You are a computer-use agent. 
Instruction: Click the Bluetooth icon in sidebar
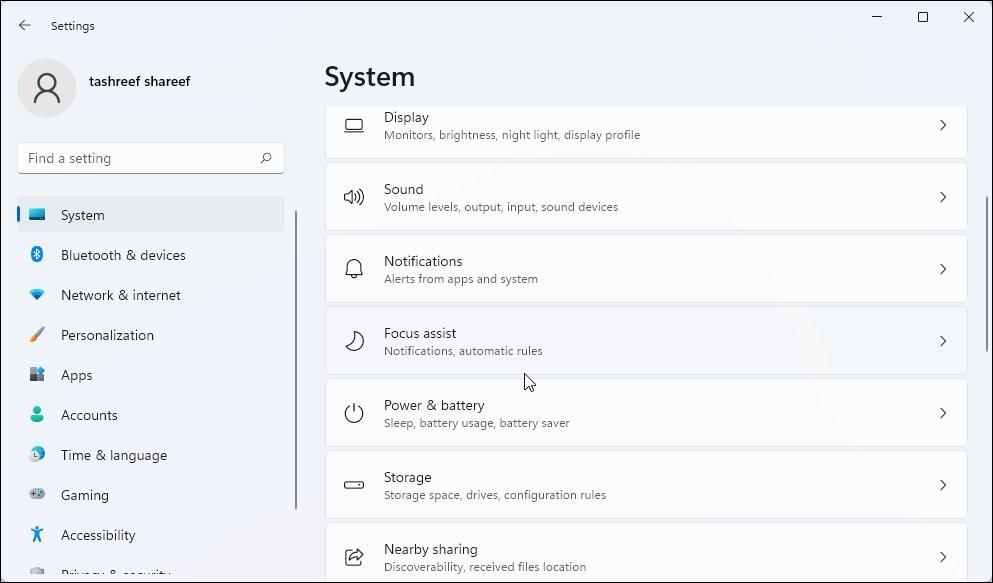pyautogui.click(x=37, y=254)
